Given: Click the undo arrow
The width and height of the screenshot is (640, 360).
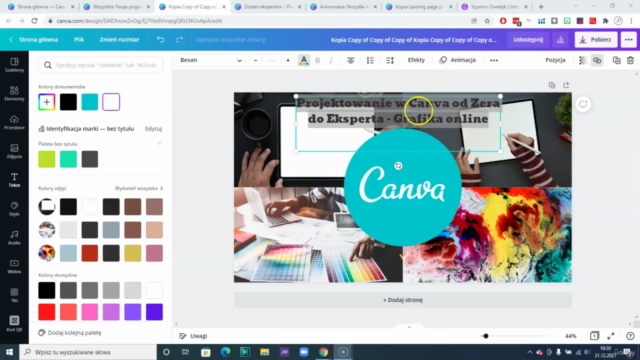Looking at the screenshot, I should pos(160,40).
